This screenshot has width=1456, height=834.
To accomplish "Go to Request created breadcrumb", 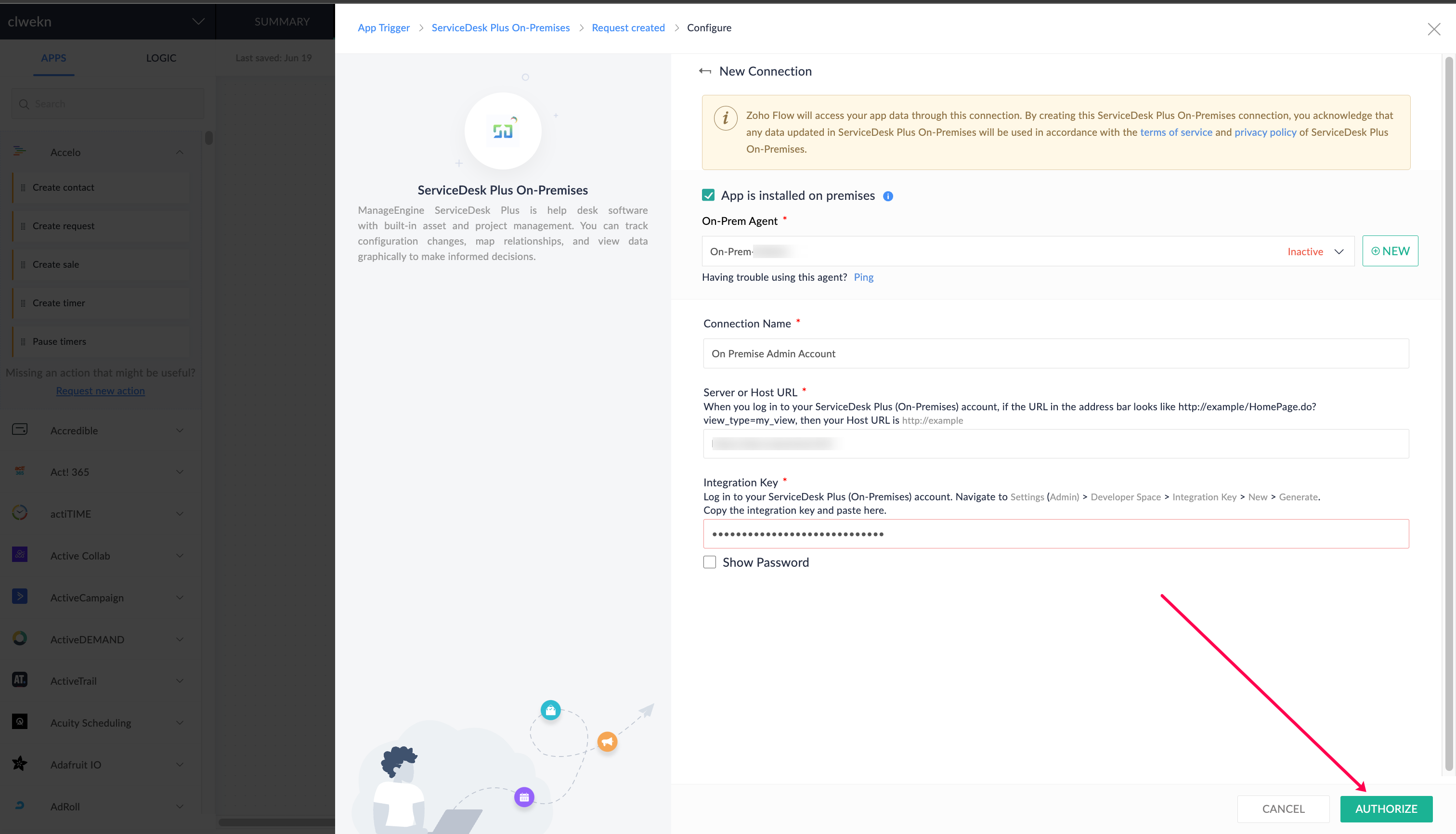I will coord(628,27).
